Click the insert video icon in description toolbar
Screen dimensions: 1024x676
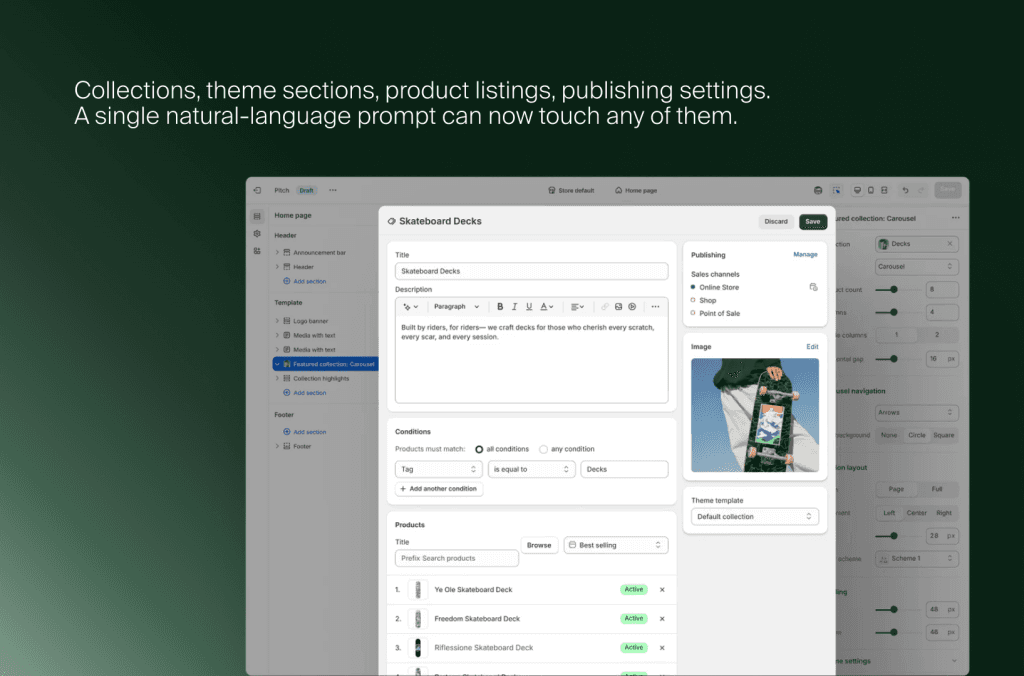point(632,307)
